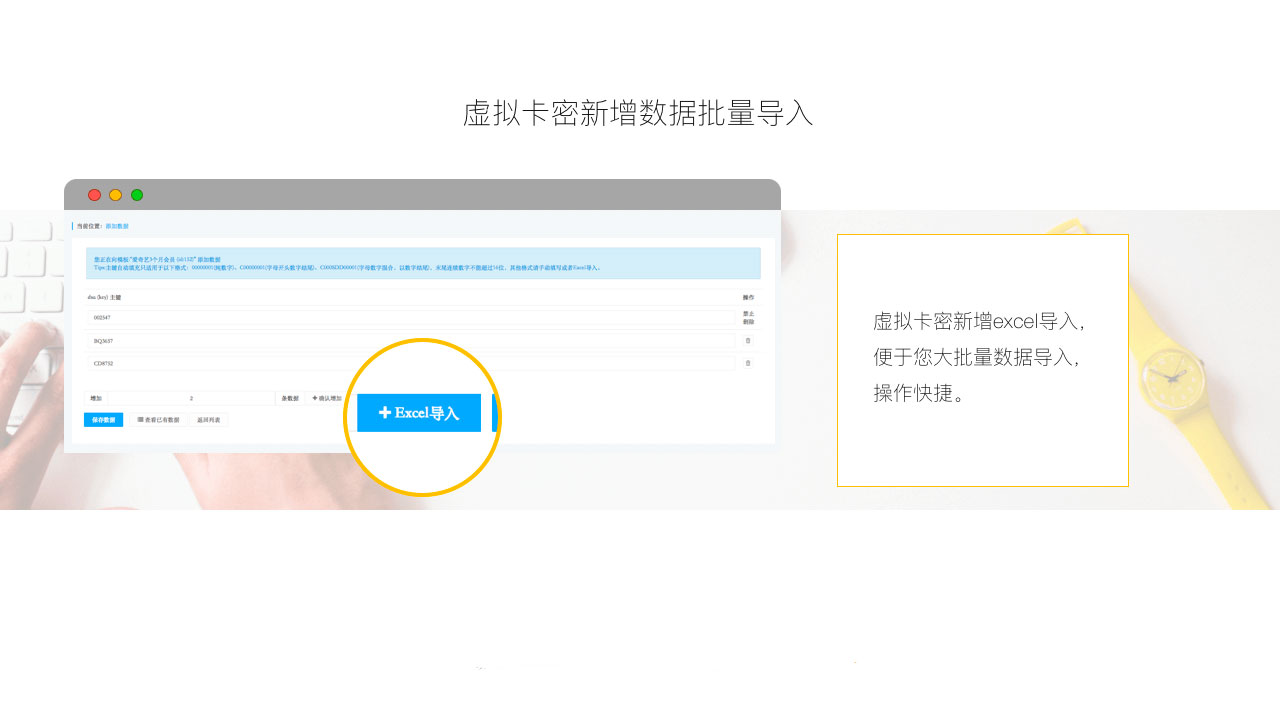Click the 添加数据 breadcrumb link

pos(117,226)
